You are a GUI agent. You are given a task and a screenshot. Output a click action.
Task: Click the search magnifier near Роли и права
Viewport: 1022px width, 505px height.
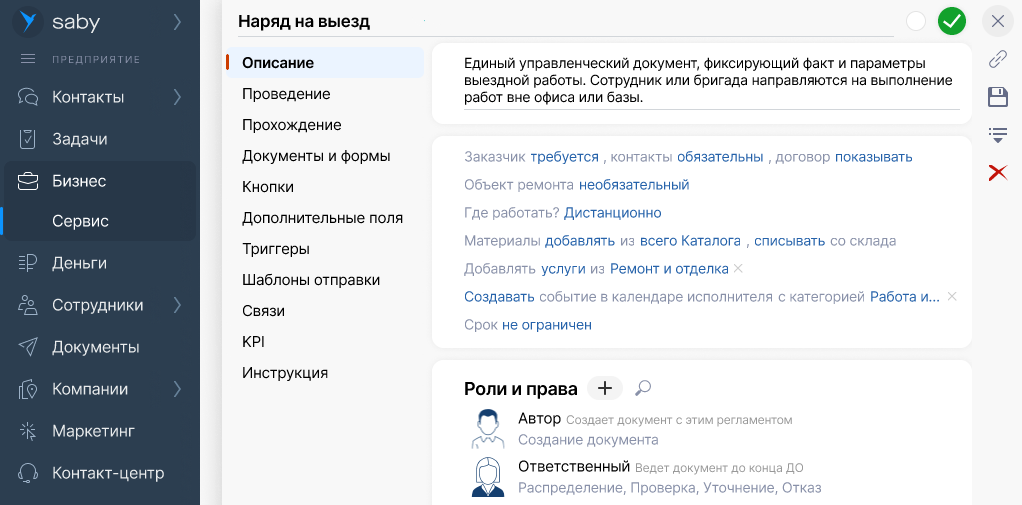(x=643, y=388)
